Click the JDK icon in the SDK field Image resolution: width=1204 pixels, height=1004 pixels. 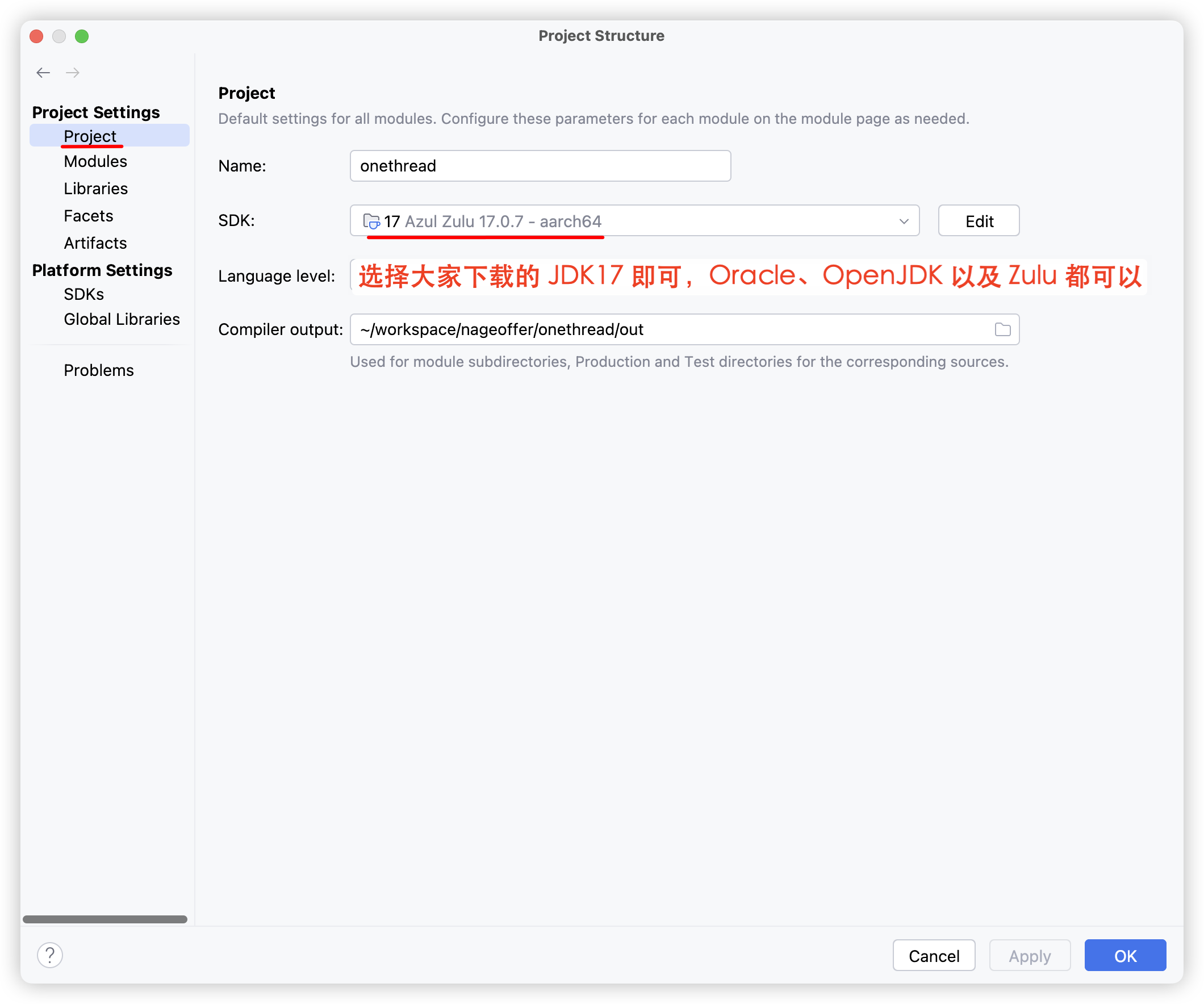click(371, 221)
